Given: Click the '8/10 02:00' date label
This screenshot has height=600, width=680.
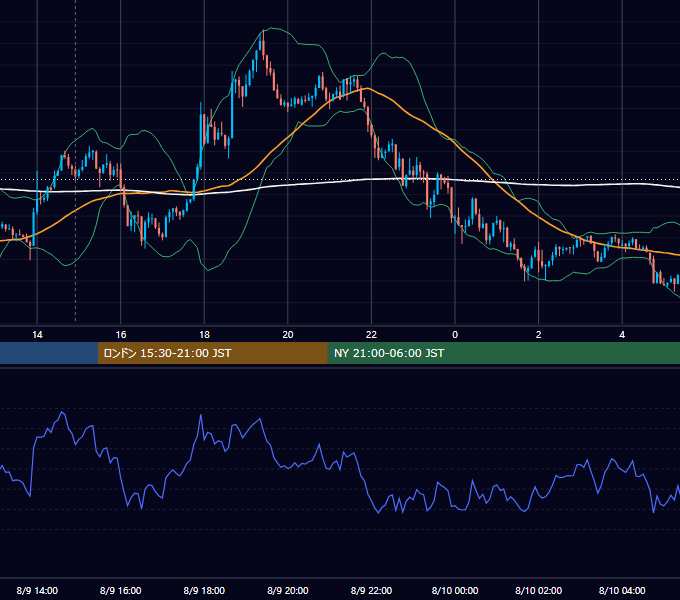Looking at the screenshot, I should (x=539, y=590).
